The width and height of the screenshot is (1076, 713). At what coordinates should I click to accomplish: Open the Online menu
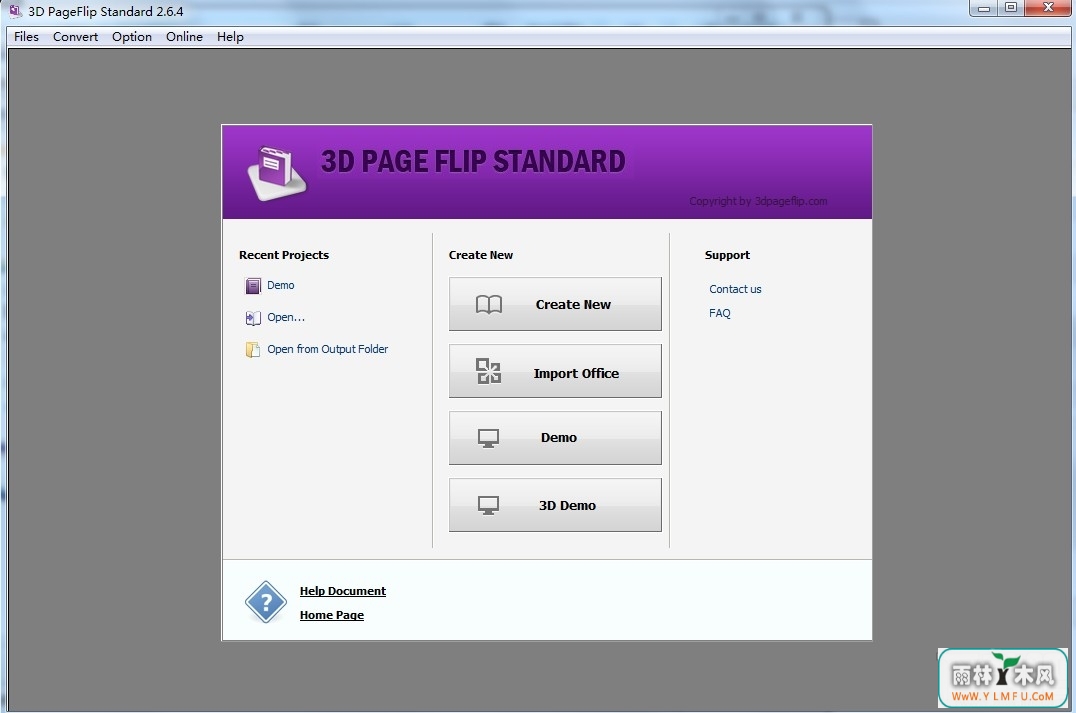(184, 36)
